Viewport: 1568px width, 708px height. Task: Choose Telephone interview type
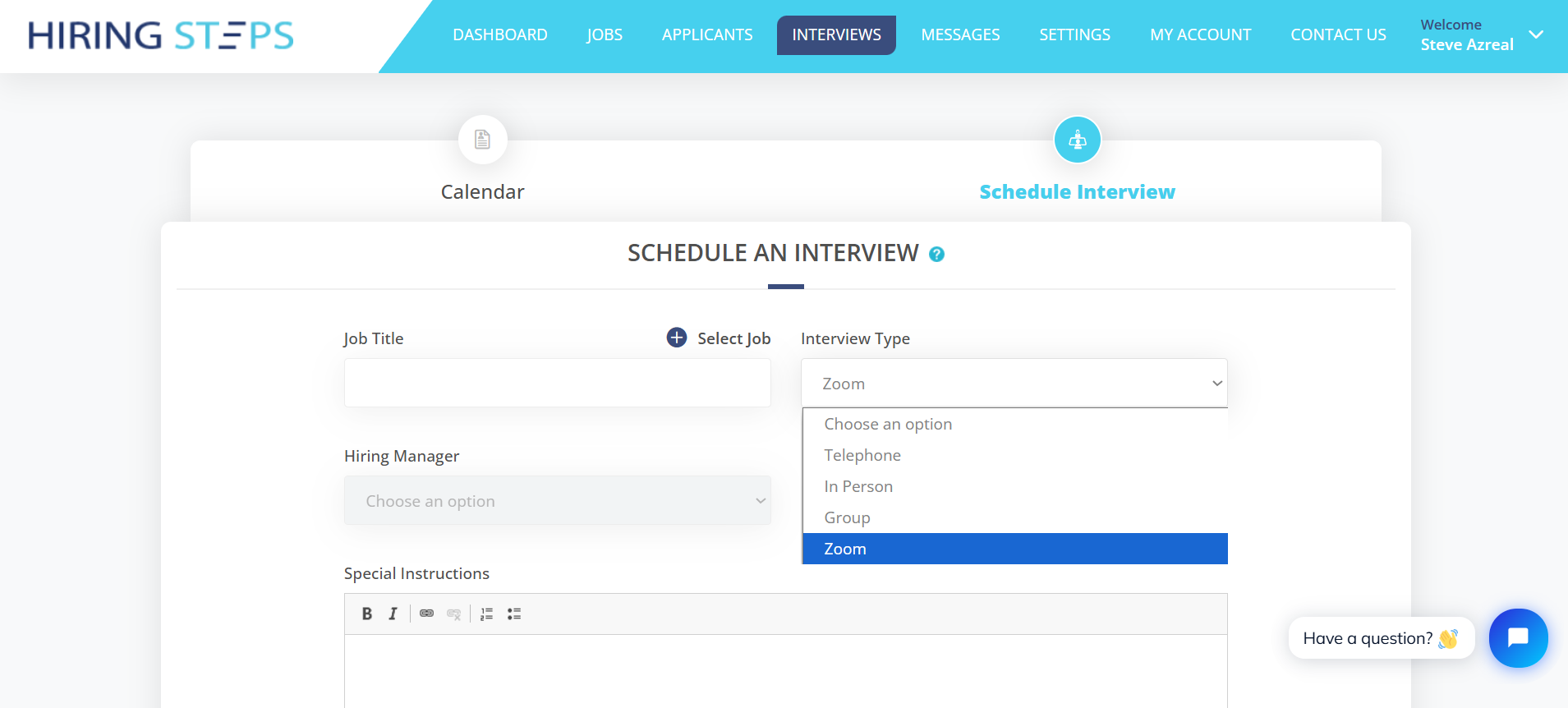coord(862,455)
